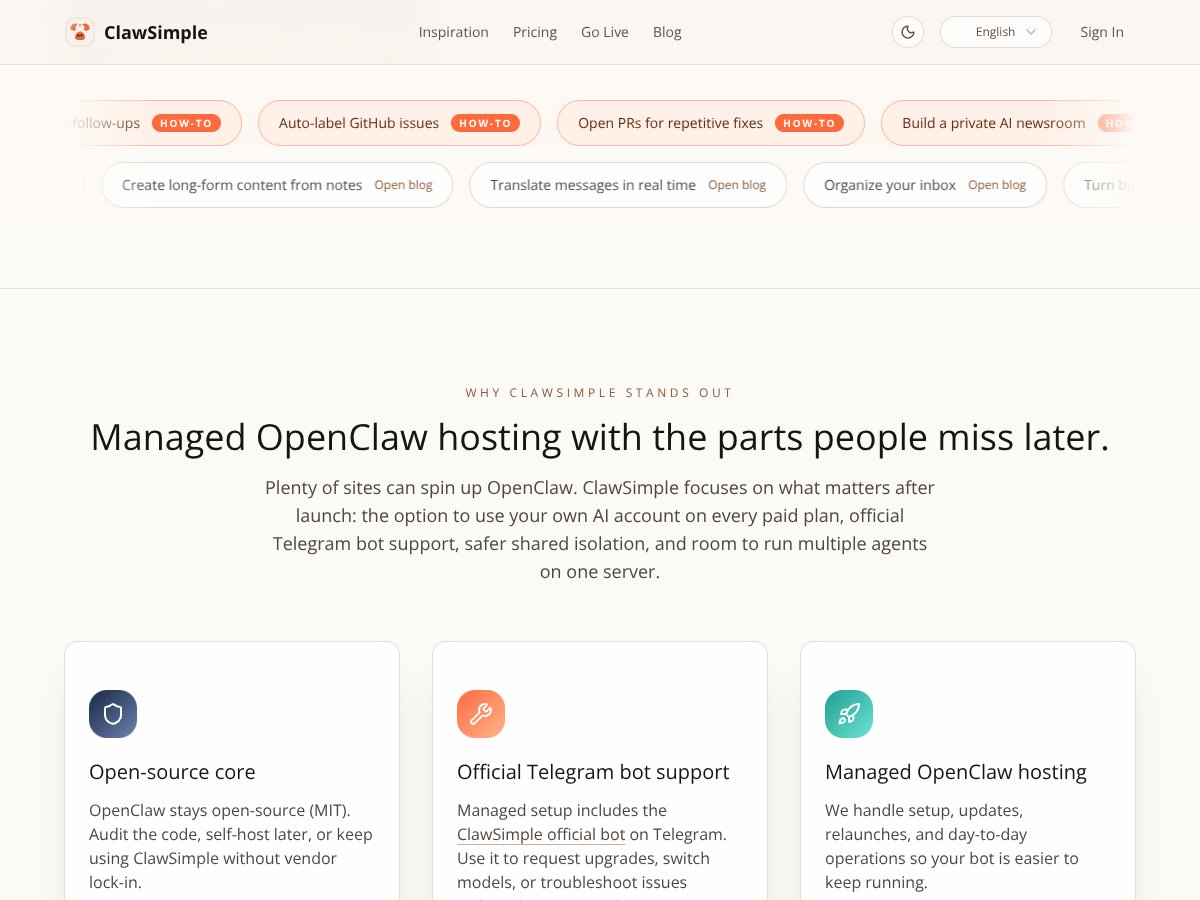This screenshot has height=900, width=1200.
Task: Click the WHY CLAWSIMPLE STANDS OUT label
Action: [x=600, y=393]
